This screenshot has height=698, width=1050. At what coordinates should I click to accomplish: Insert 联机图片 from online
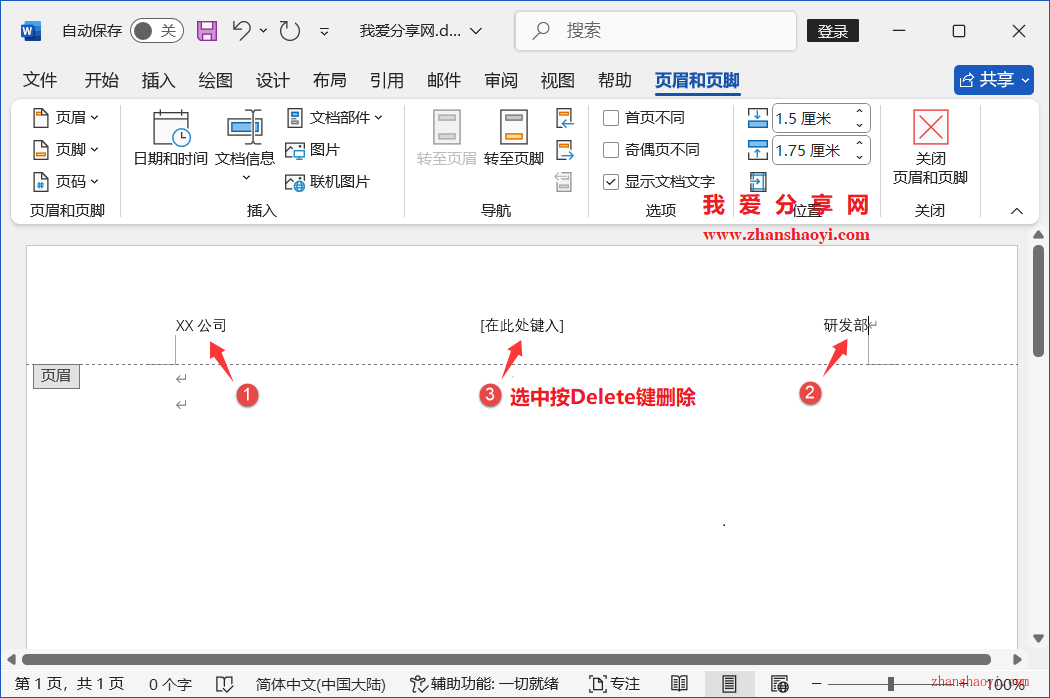click(327, 182)
